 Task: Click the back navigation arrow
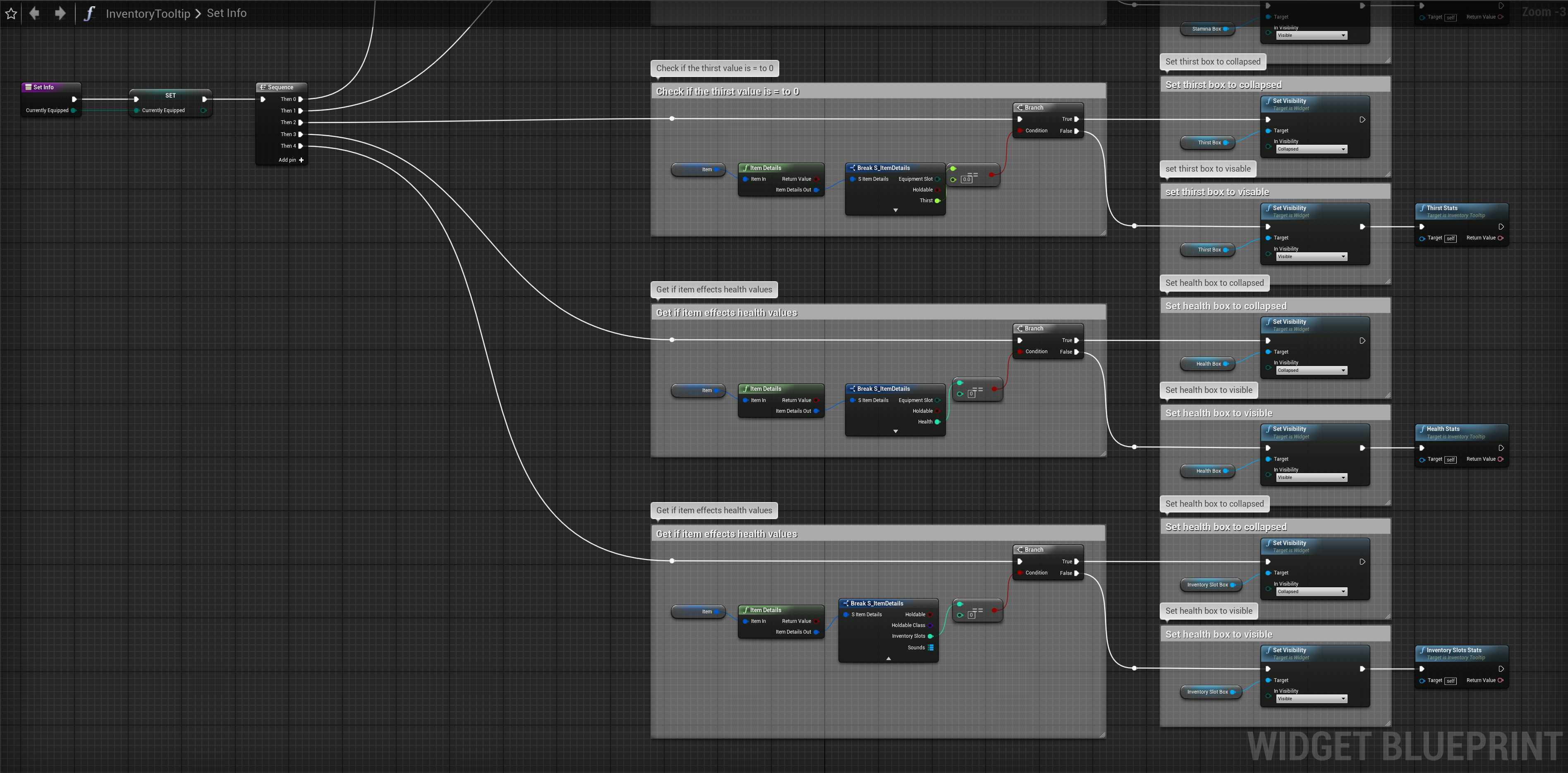pos(35,13)
